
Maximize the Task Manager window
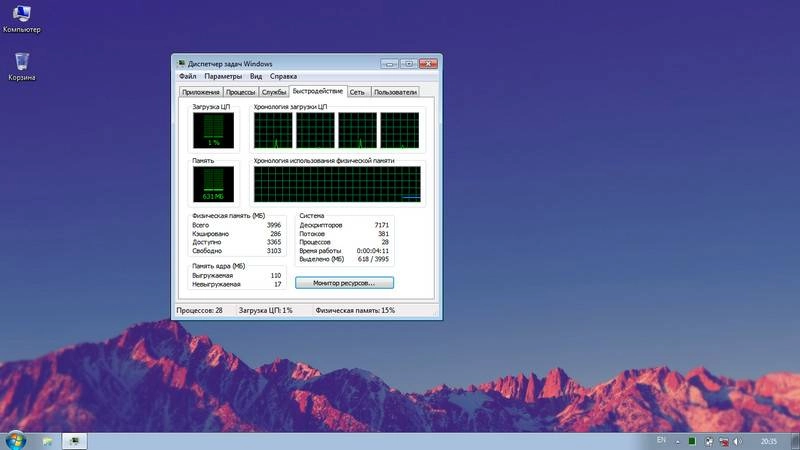(x=409, y=64)
